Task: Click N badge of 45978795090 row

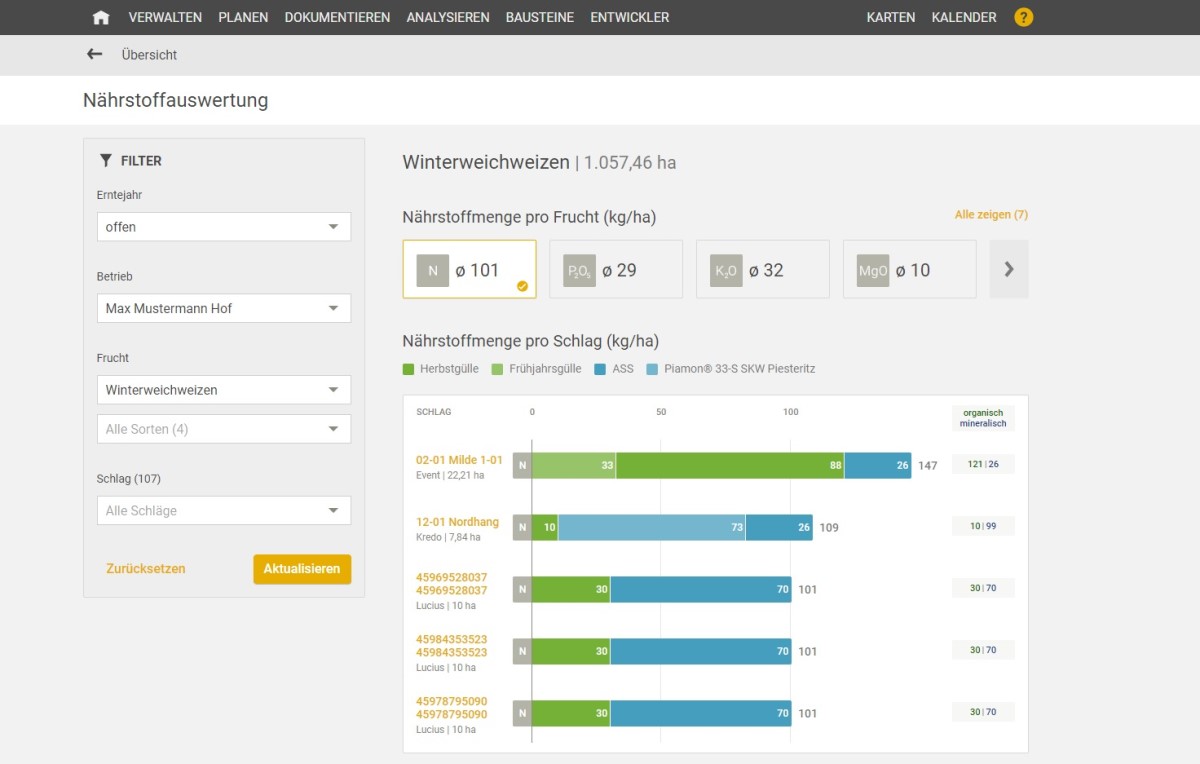Action: pyautogui.click(x=522, y=713)
